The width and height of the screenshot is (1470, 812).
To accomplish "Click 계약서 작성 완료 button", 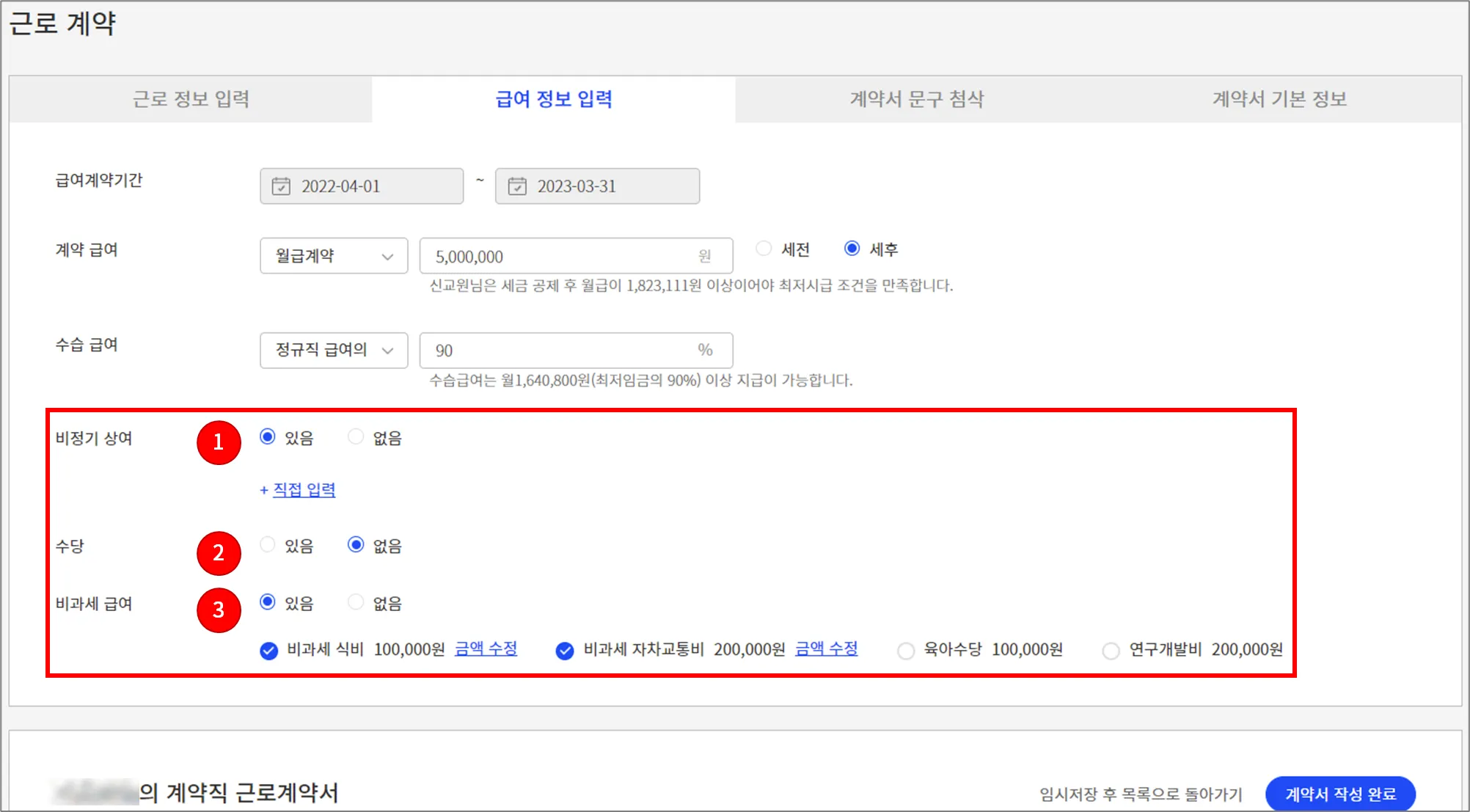I will click(1340, 794).
